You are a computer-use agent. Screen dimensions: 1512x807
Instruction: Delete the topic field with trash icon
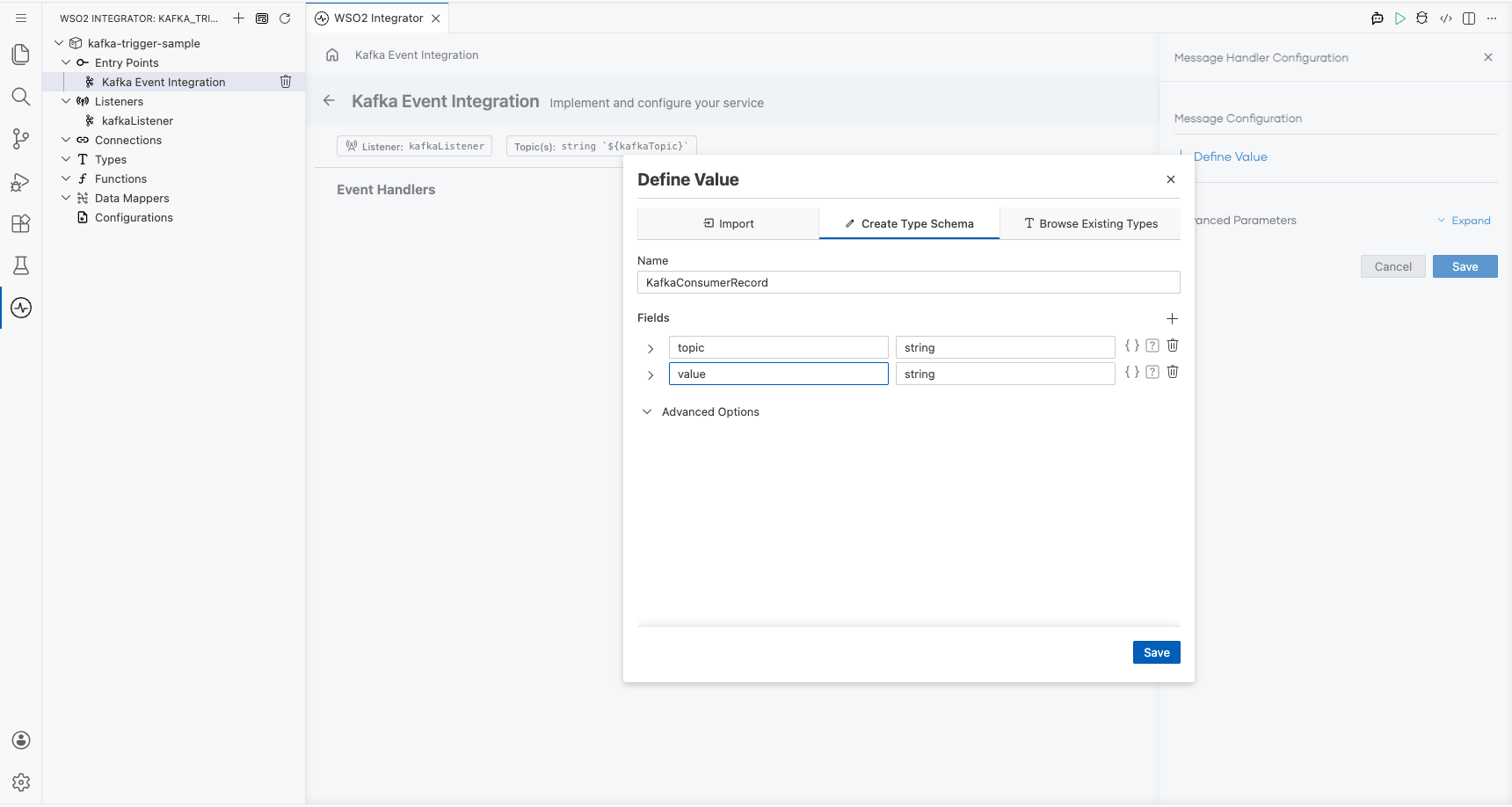pyautogui.click(x=1173, y=345)
